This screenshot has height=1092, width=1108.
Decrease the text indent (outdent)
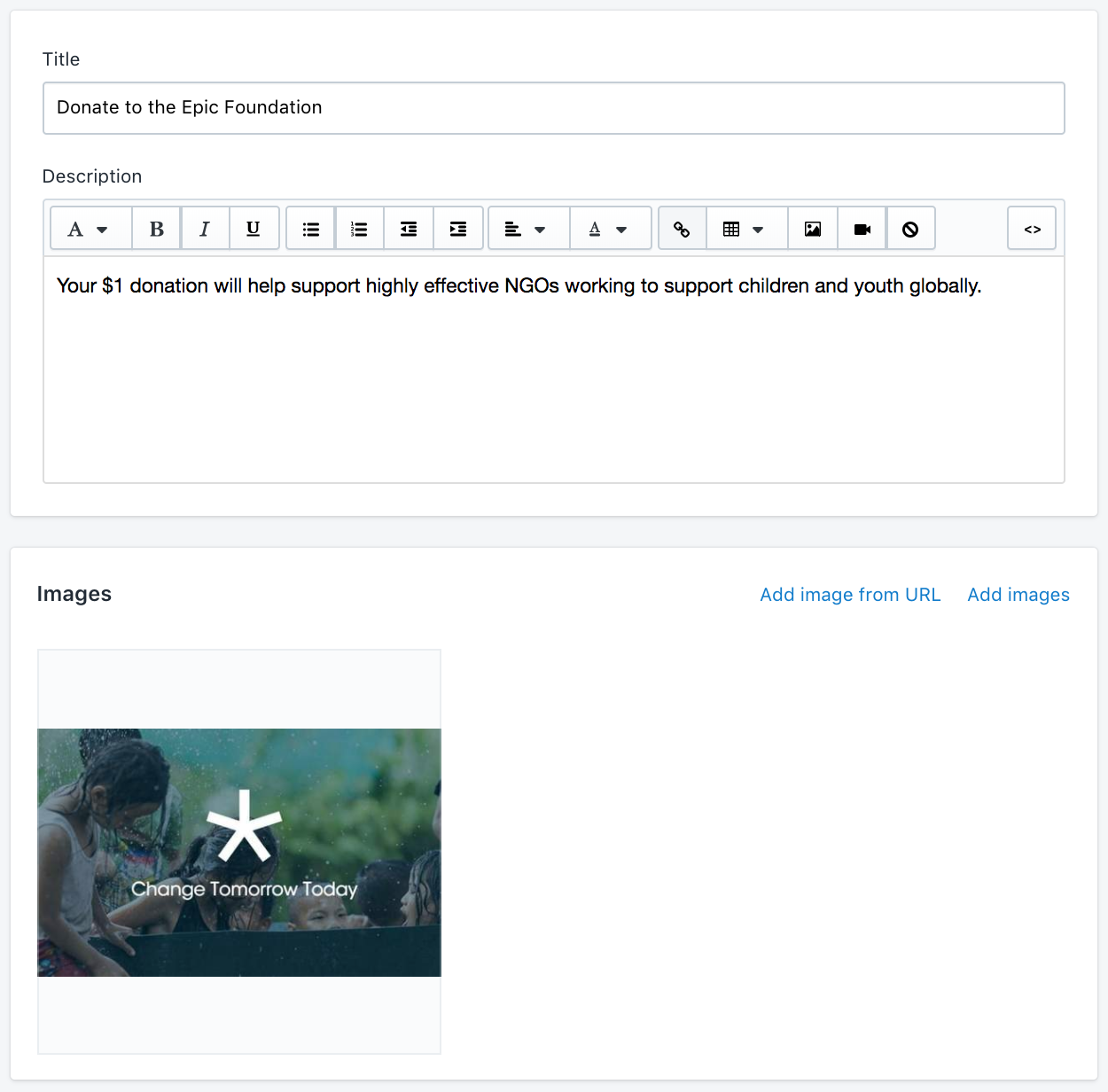(x=409, y=229)
